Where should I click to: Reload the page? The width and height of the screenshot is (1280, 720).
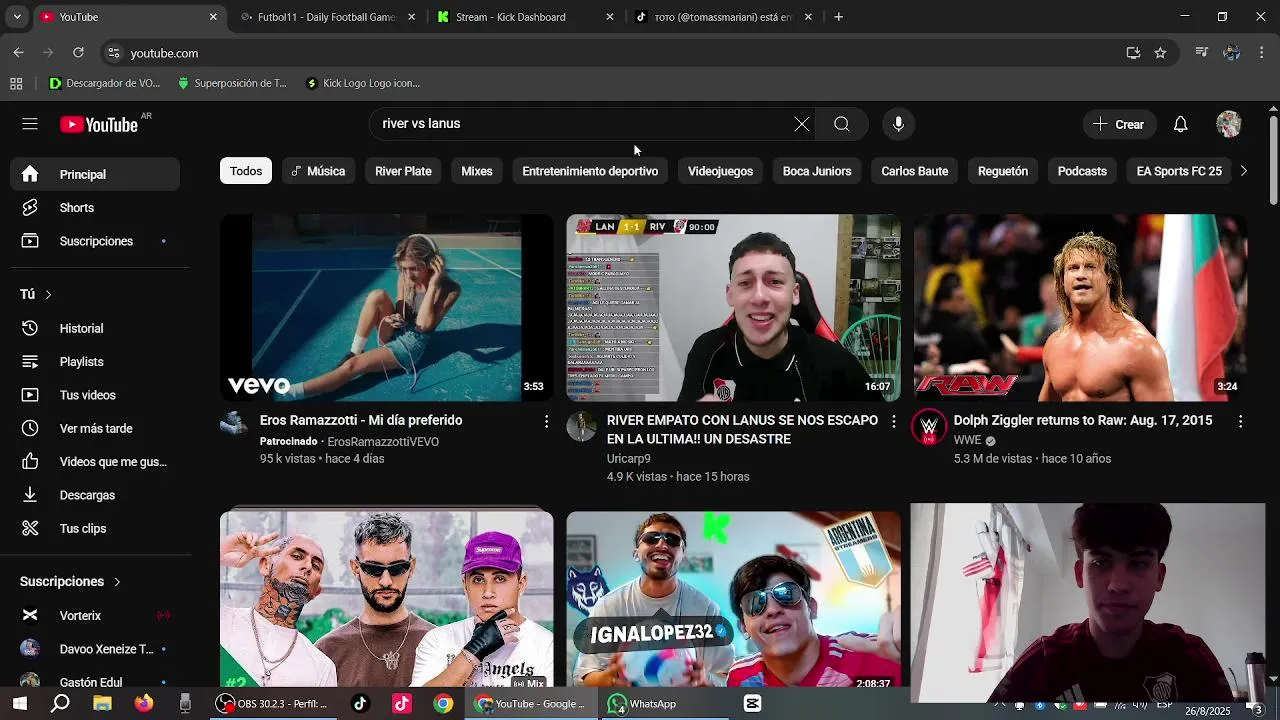point(78,53)
